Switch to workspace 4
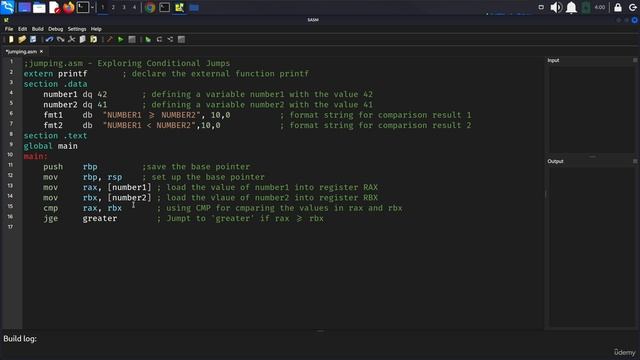640x360 pixels. [134, 7]
